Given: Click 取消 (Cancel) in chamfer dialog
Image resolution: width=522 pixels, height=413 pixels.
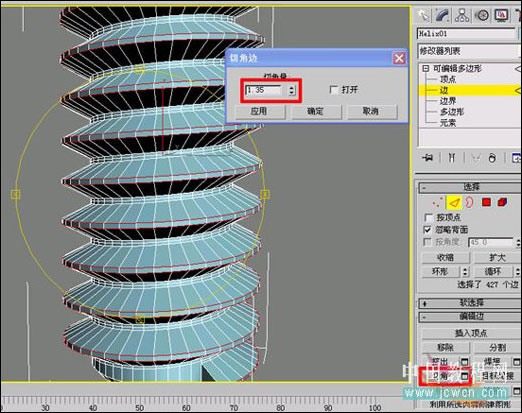Looking at the screenshot, I should point(372,111).
